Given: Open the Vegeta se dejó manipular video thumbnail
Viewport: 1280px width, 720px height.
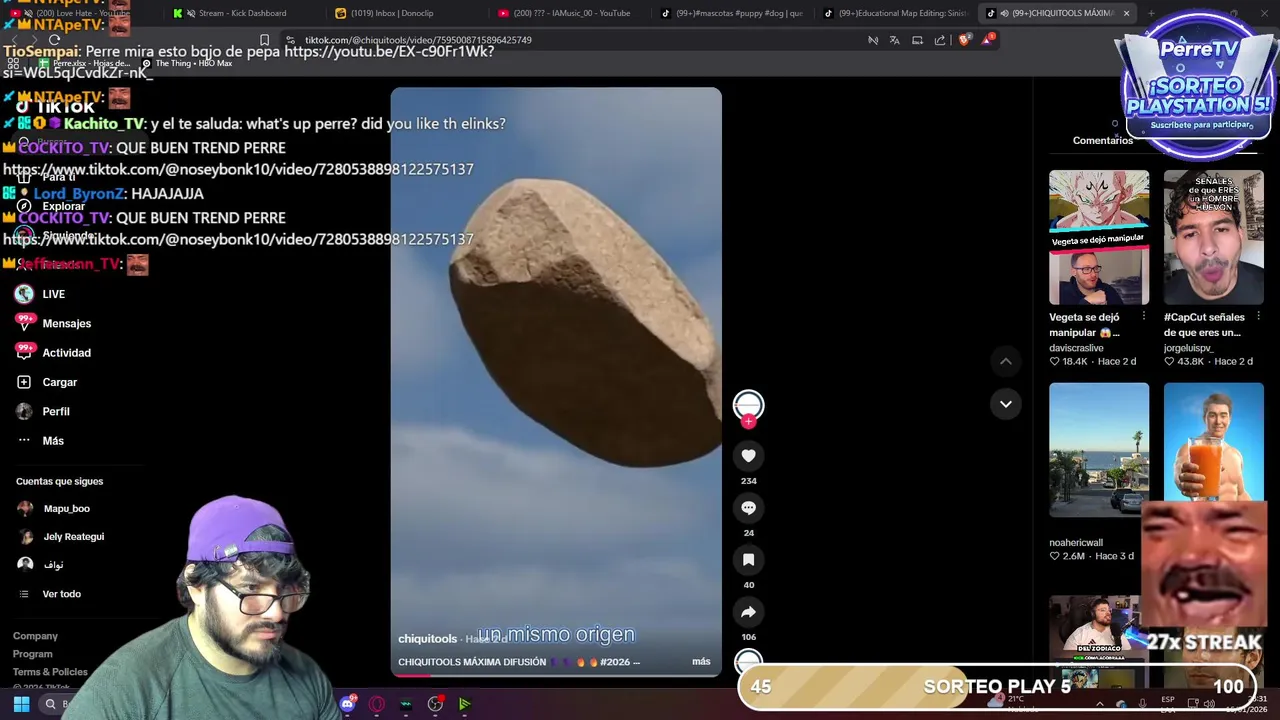Looking at the screenshot, I should (x=1099, y=237).
